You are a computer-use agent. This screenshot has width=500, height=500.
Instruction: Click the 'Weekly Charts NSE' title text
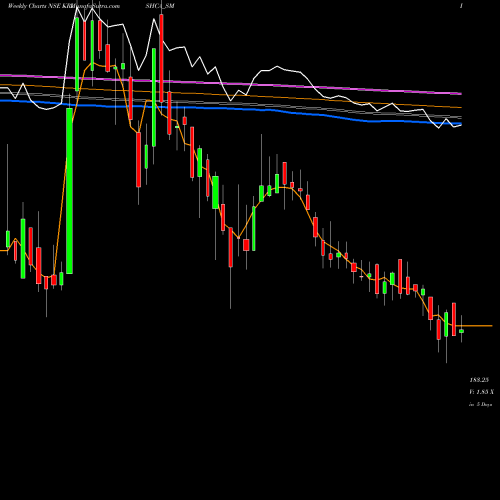[34, 6]
